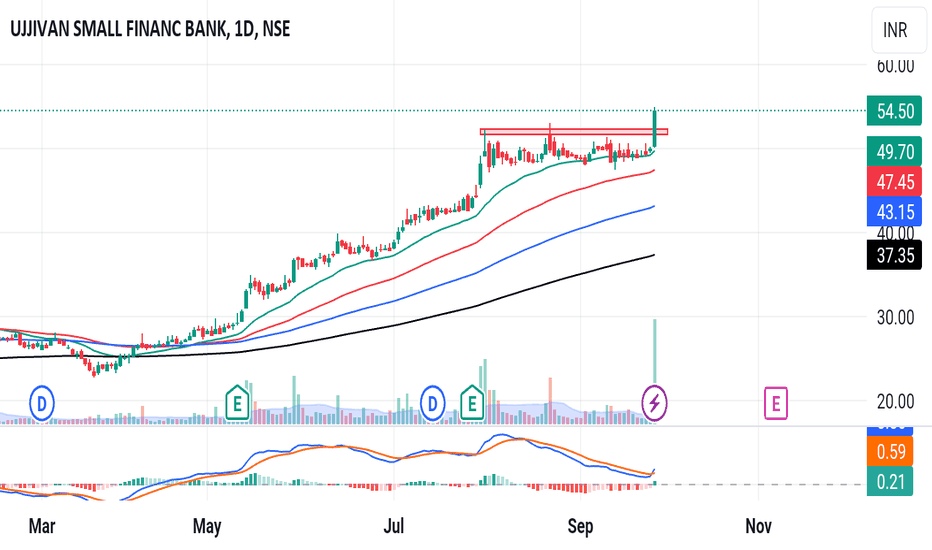Image resolution: width=932 pixels, height=550 pixels.
Task: Click the 30.00 price axis label
Action: [896, 318]
